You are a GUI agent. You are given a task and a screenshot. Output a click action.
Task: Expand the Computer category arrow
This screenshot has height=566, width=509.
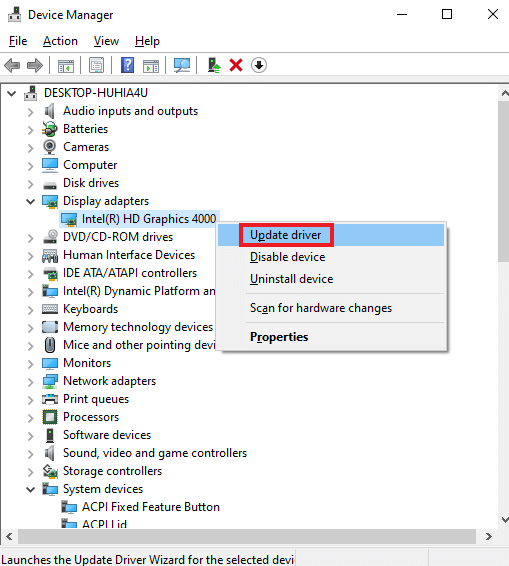click(31, 166)
